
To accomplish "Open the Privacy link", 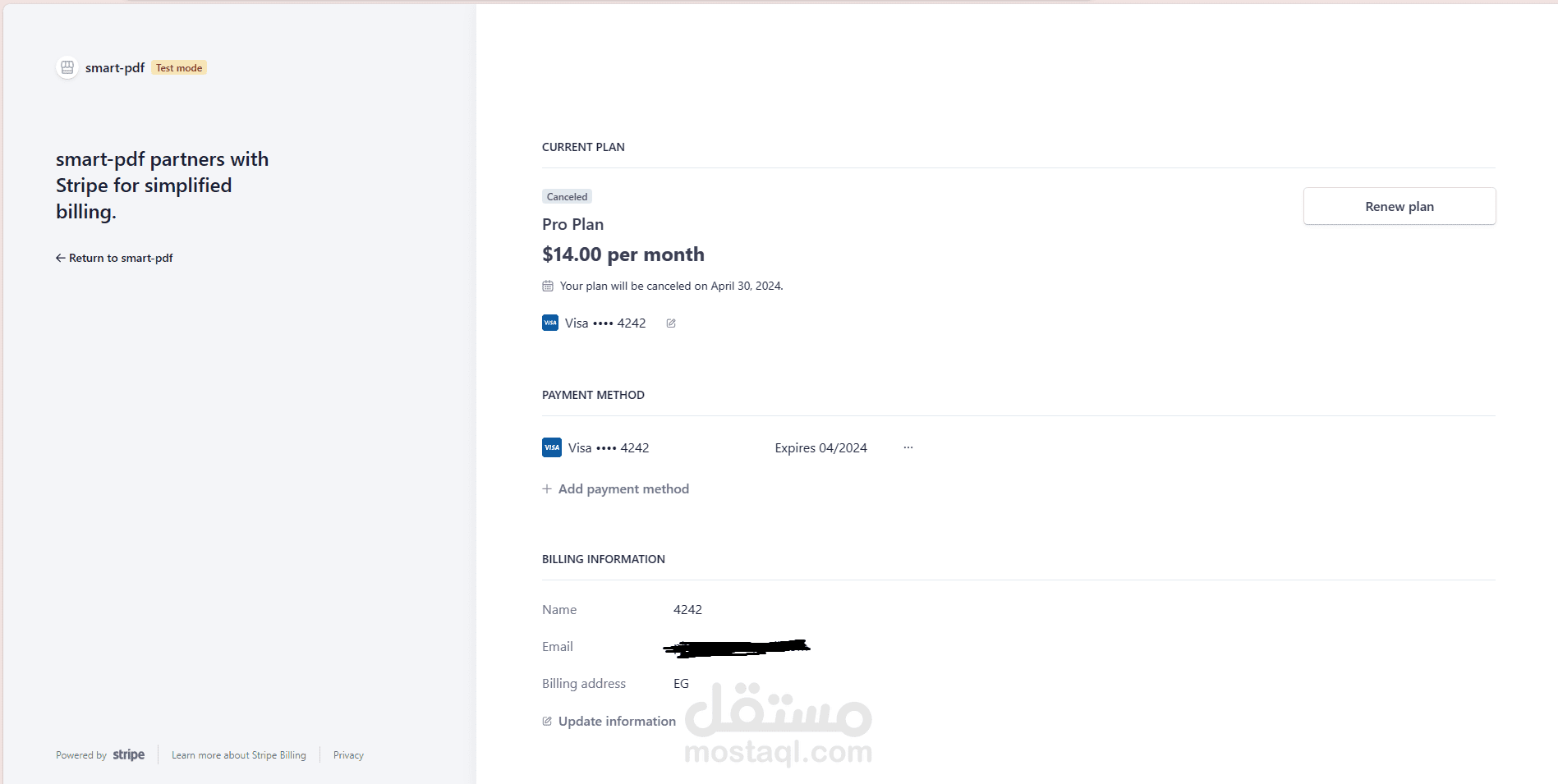I will (x=348, y=755).
